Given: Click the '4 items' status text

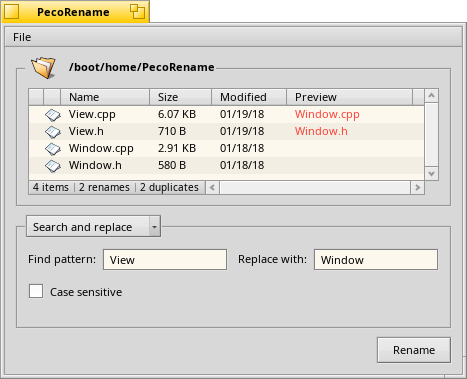Looking at the screenshot, I should coord(51,187).
